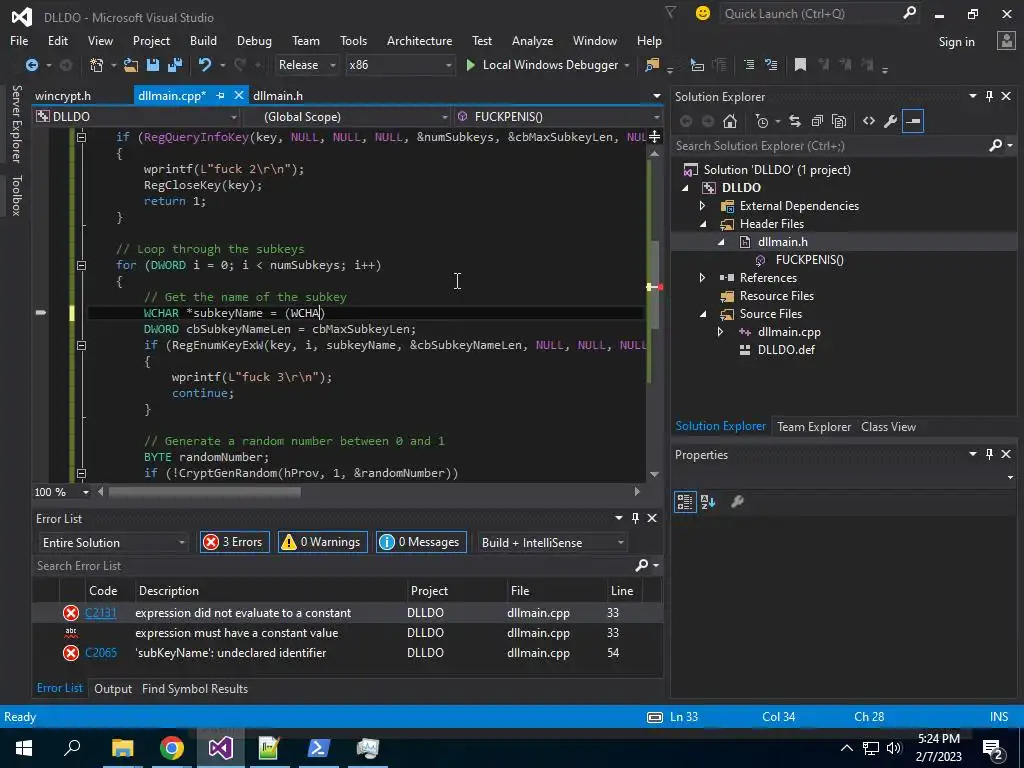Collapse the for loop code block
The image size is (1024, 768).
(82, 265)
